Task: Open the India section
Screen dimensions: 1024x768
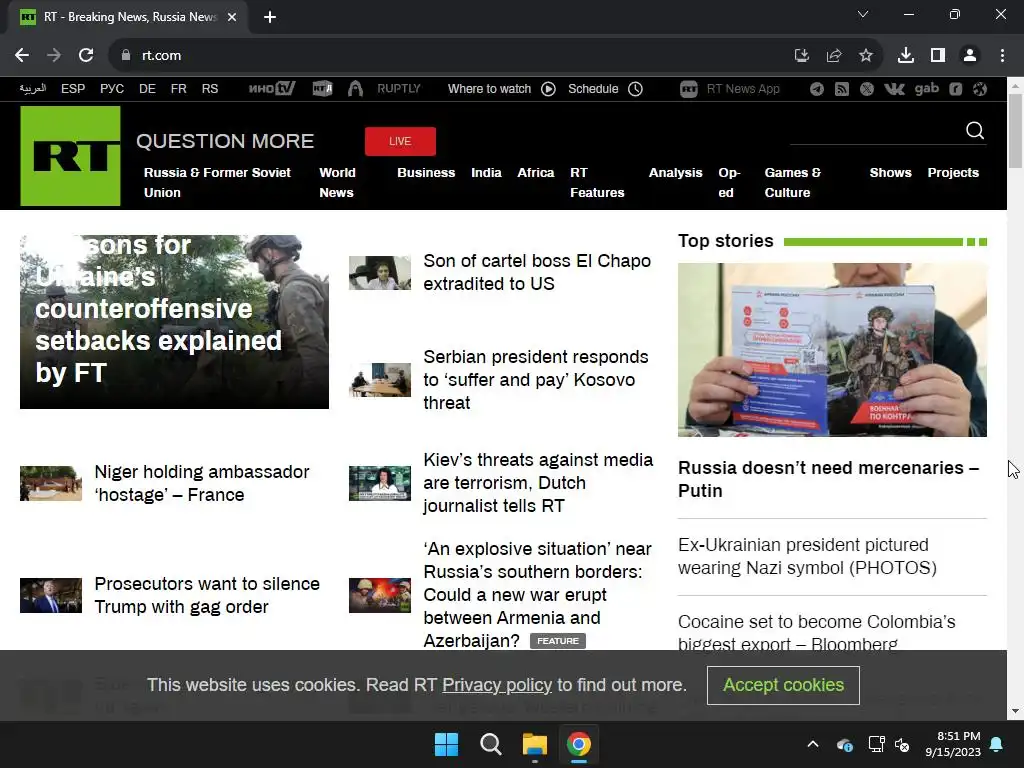Action: [486, 172]
